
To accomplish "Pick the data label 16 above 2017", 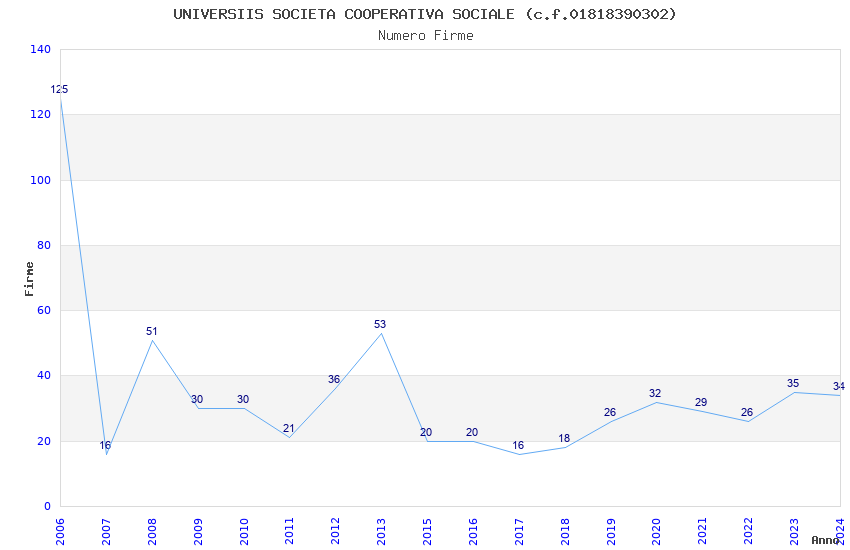I will pos(518,445).
